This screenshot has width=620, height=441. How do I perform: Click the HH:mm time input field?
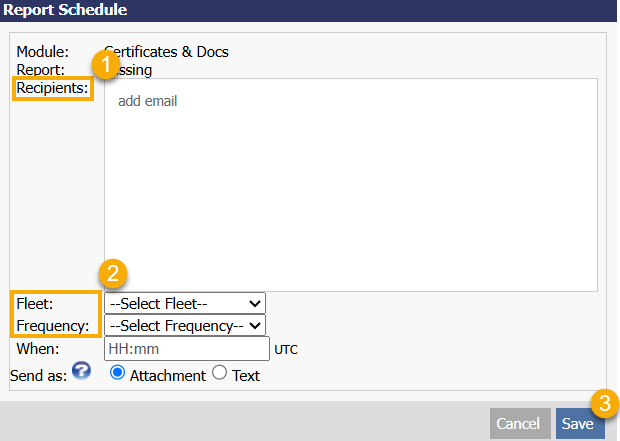(x=187, y=348)
